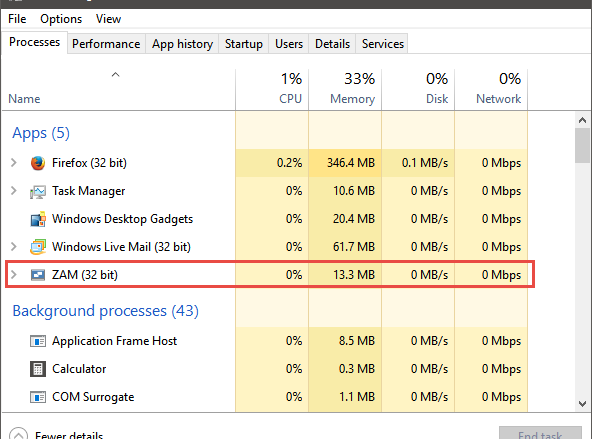This screenshot has width=592, height=439.
Task: Expand the ZAM (32 bit) process group
Action: (14, 274)
